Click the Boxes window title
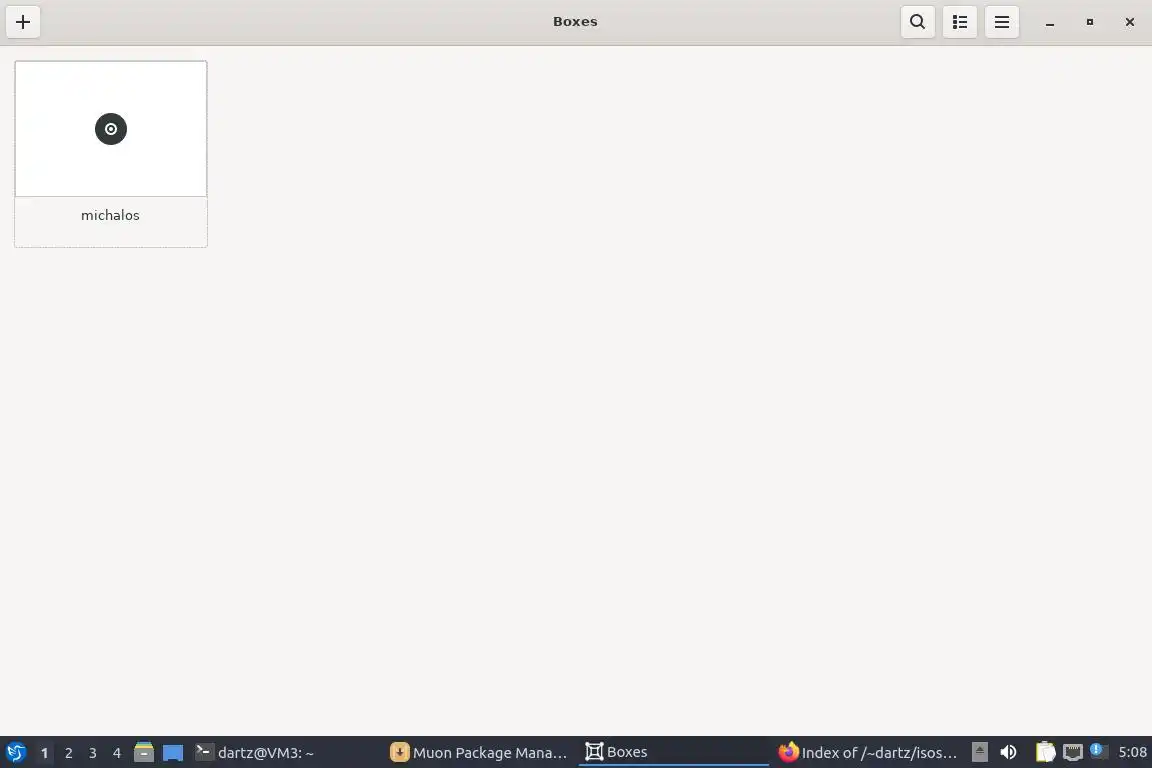The height and width of the screenshot is (768, 1152). pos(575,22)
